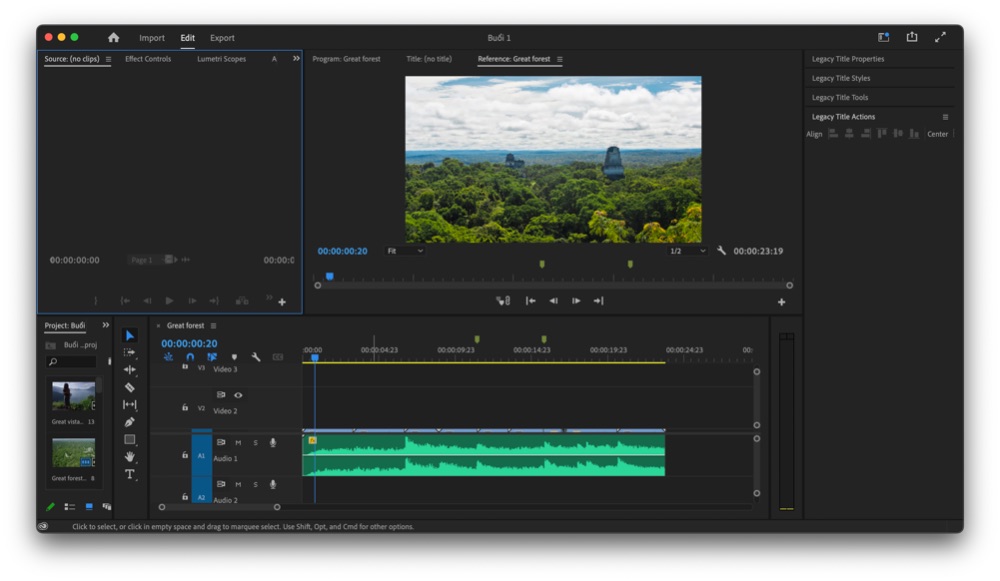Go to the Home screen

pos(114,38)
